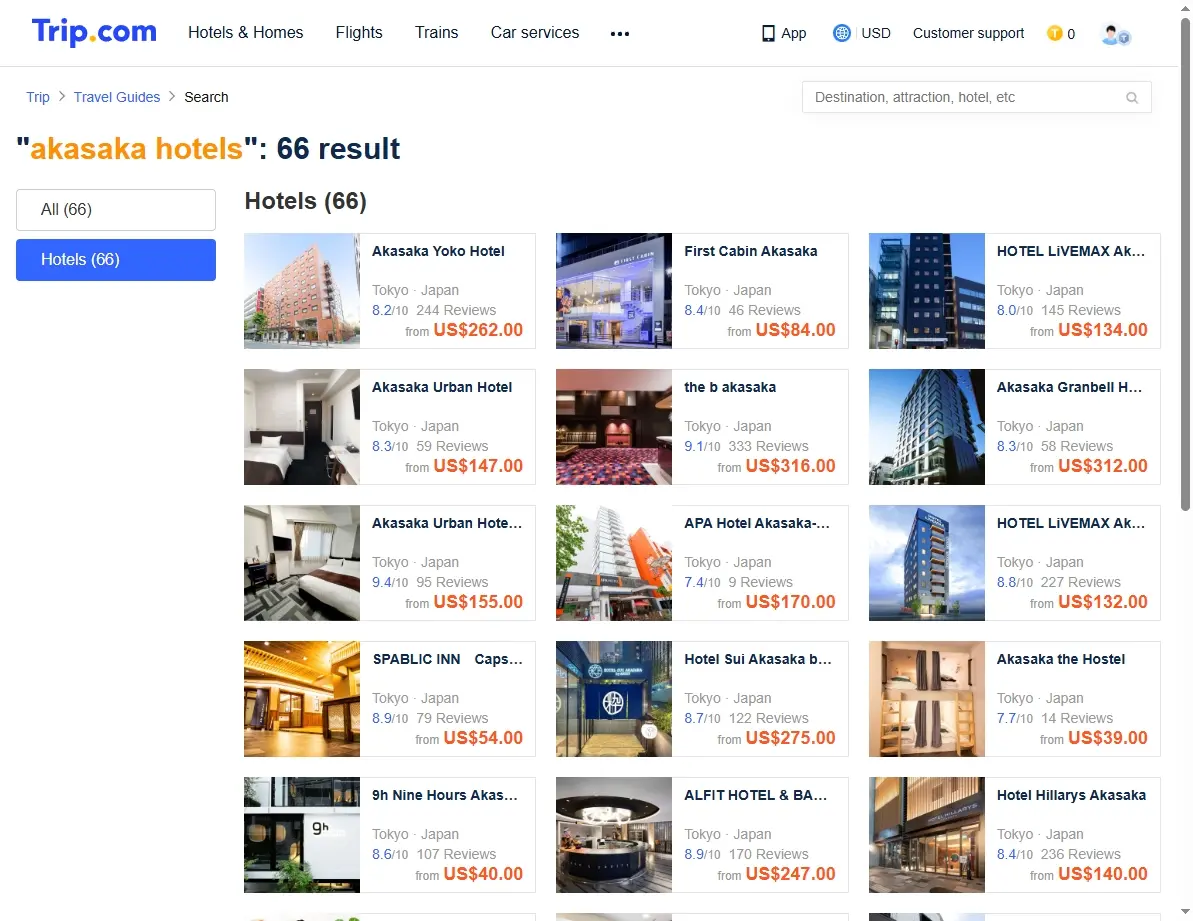Open 9h Nine Hours photo

click(302, 836)
